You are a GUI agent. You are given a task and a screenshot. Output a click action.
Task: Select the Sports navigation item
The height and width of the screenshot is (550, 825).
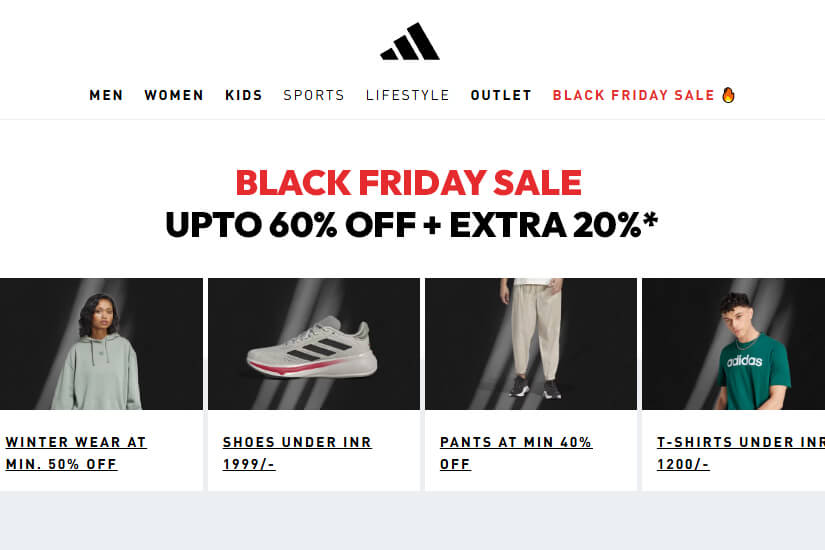pyautogui.click(x=314, y=96)
